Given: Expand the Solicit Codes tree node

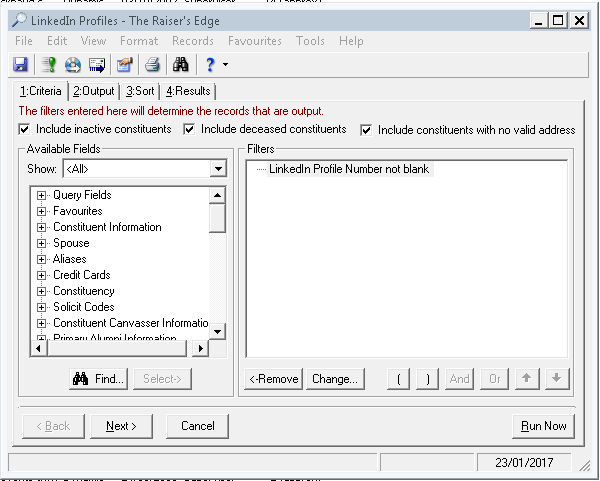Looking at the screenshot, I should [x=41, y=307].
